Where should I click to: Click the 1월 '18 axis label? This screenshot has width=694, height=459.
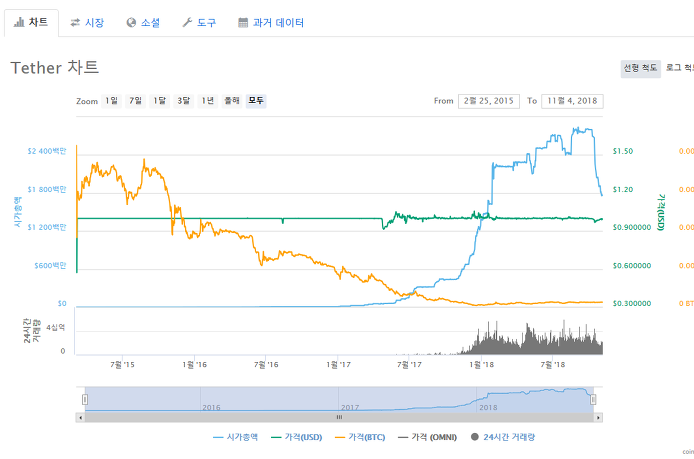pos(482,365)
